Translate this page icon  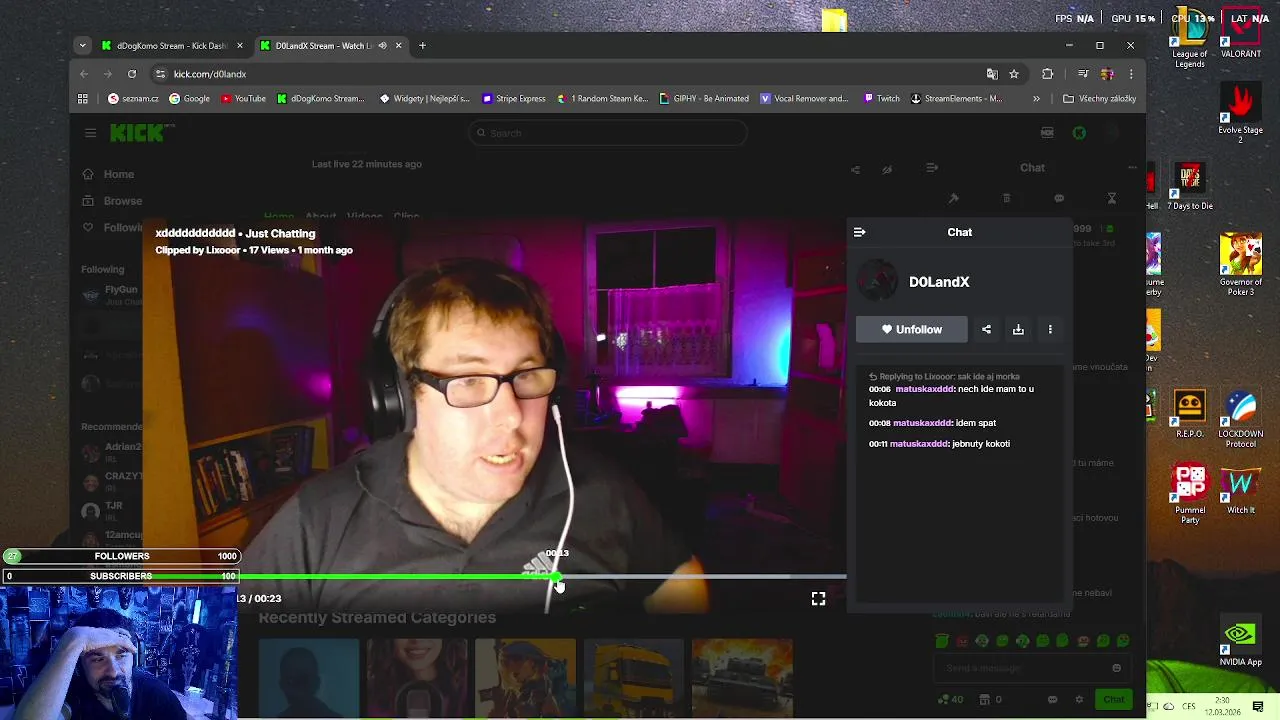(x=992, y=74)
